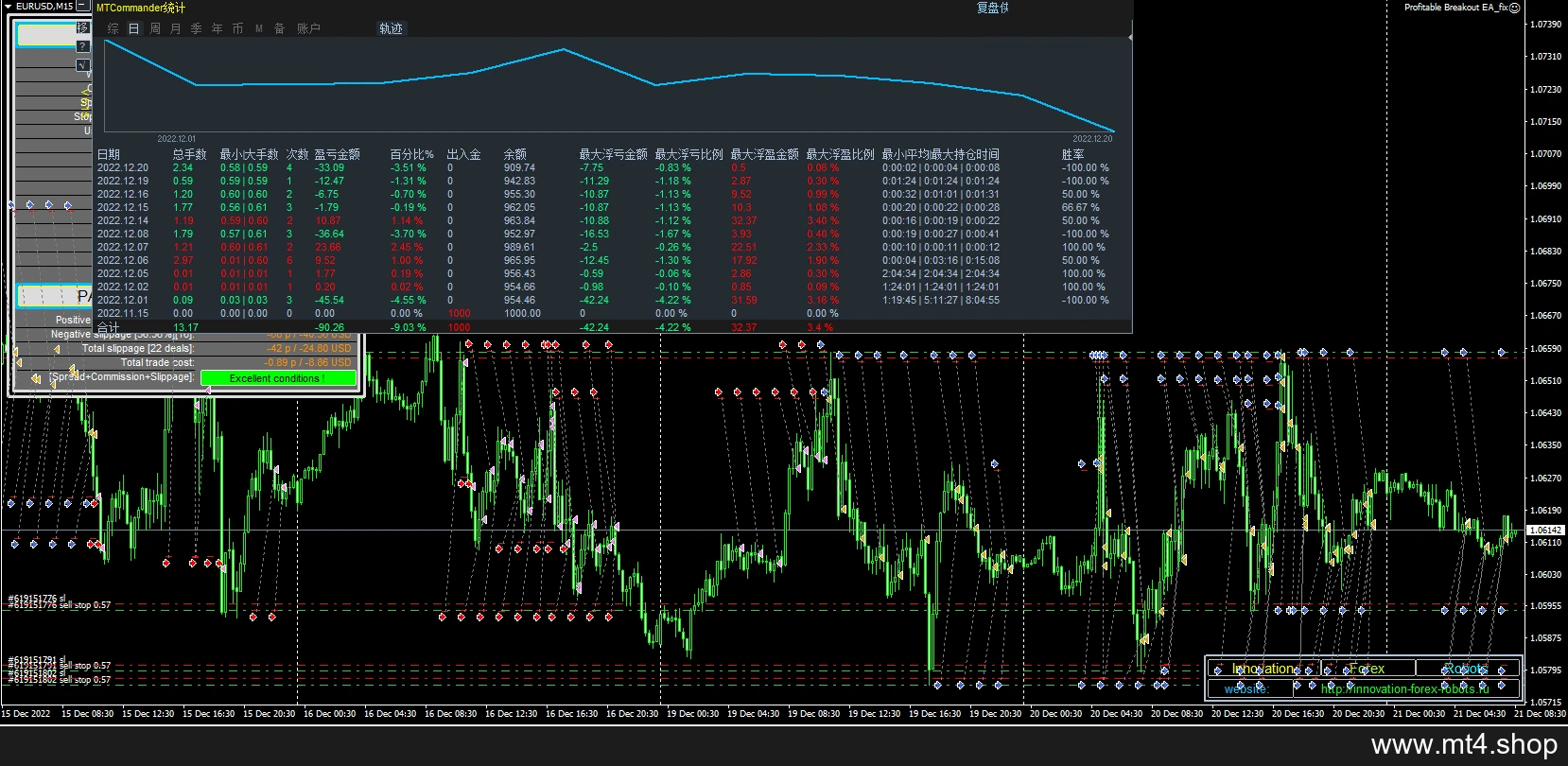Click the 出入金 column header

[463, 154]
